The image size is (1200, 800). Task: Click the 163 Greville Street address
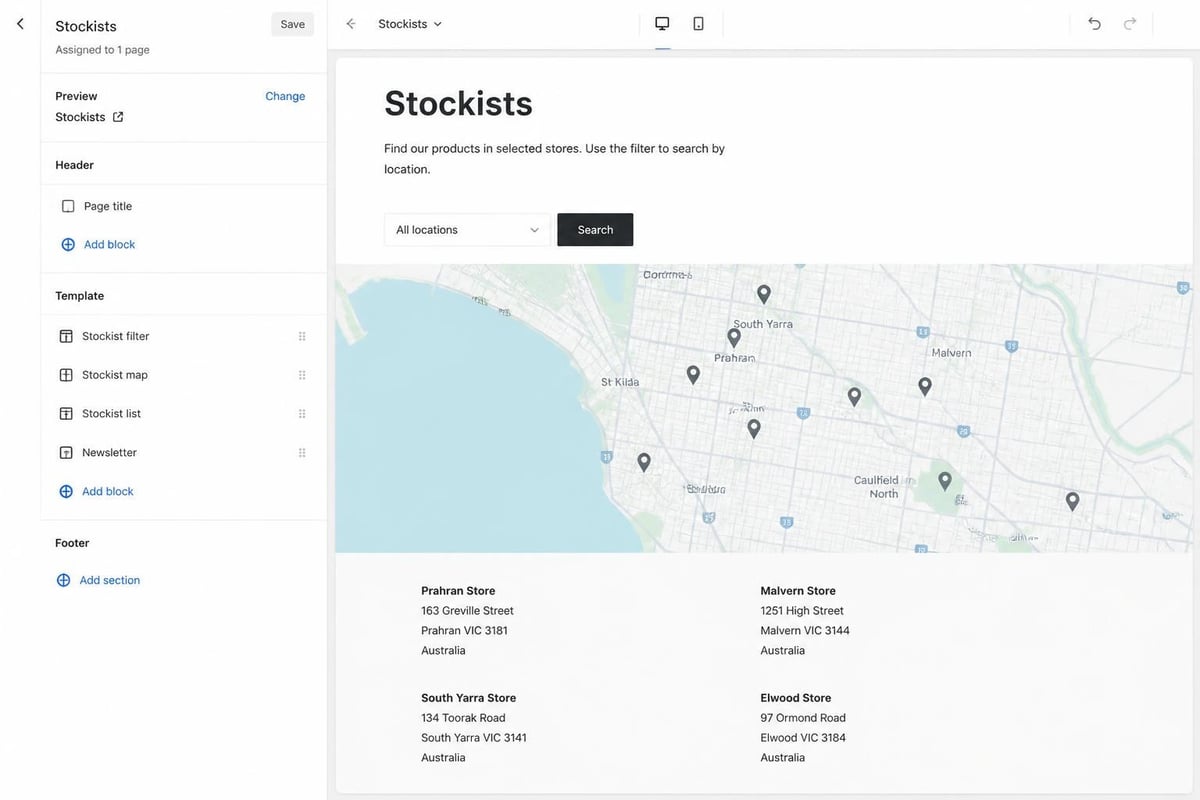(467, 611)
